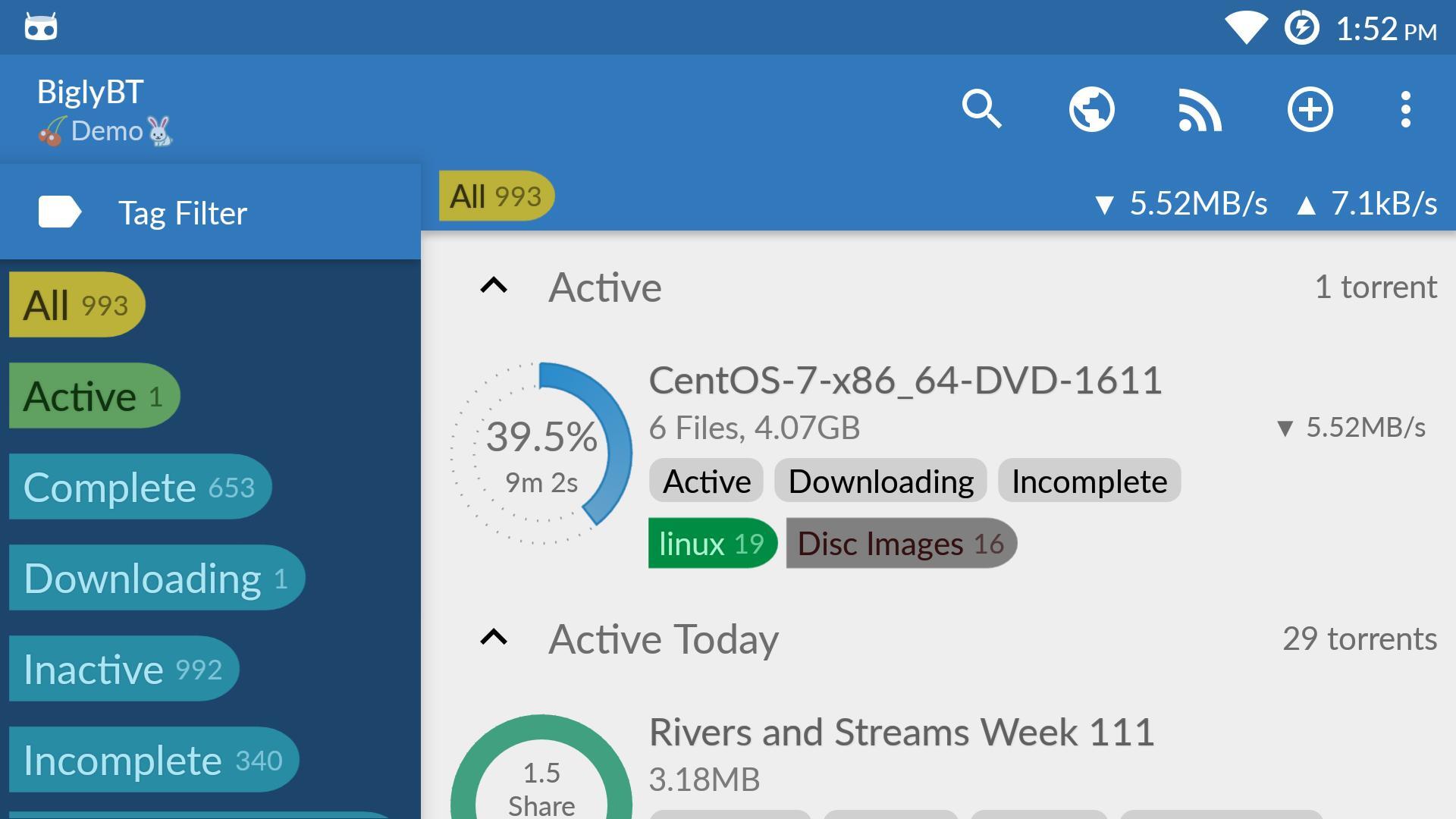The height and width of the screenshot is (819, 1456).
Task: Click the Active Today section header text
Action: pos(664,639)
